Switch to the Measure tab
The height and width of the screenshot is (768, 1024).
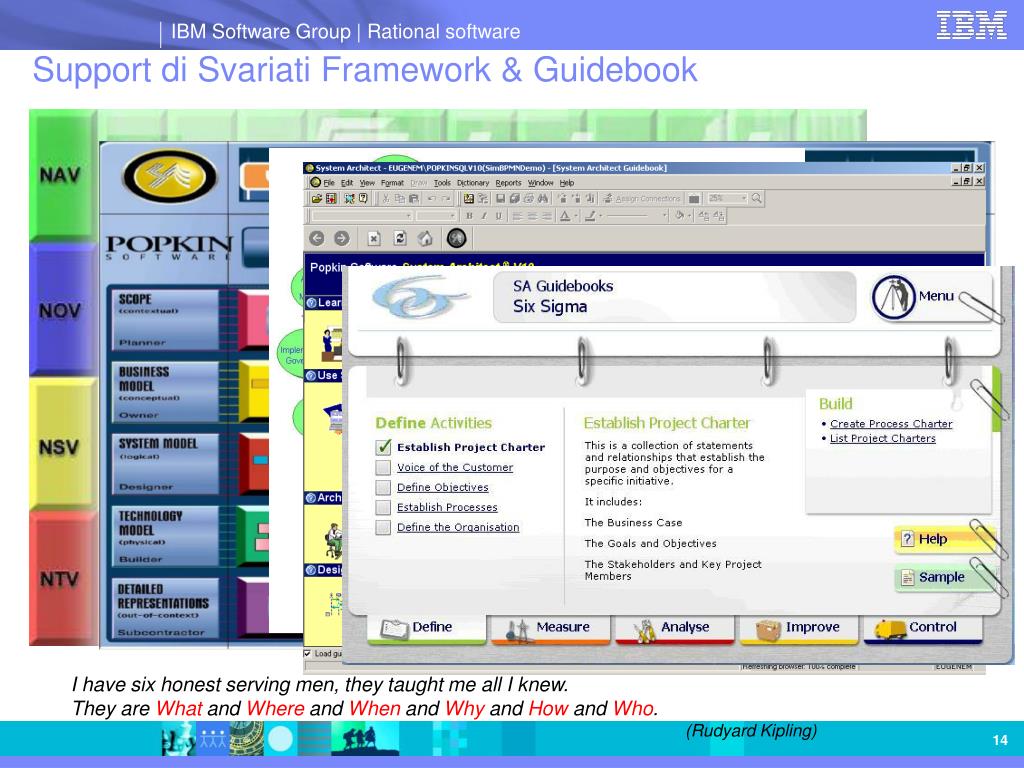[550, 628]
